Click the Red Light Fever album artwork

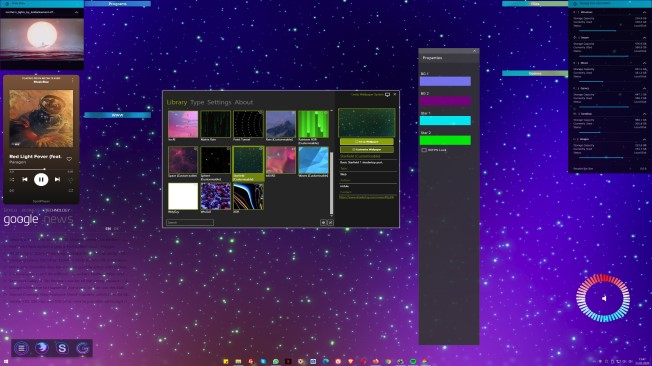41,119
